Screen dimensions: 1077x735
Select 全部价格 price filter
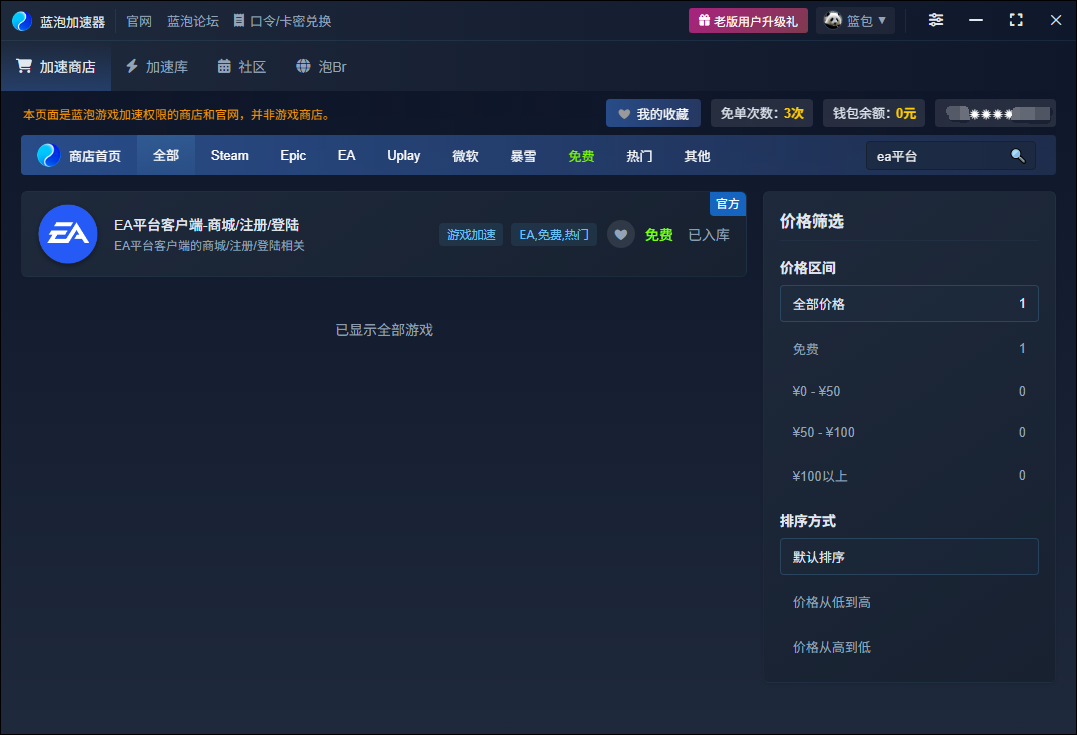[x=909, y=304]
